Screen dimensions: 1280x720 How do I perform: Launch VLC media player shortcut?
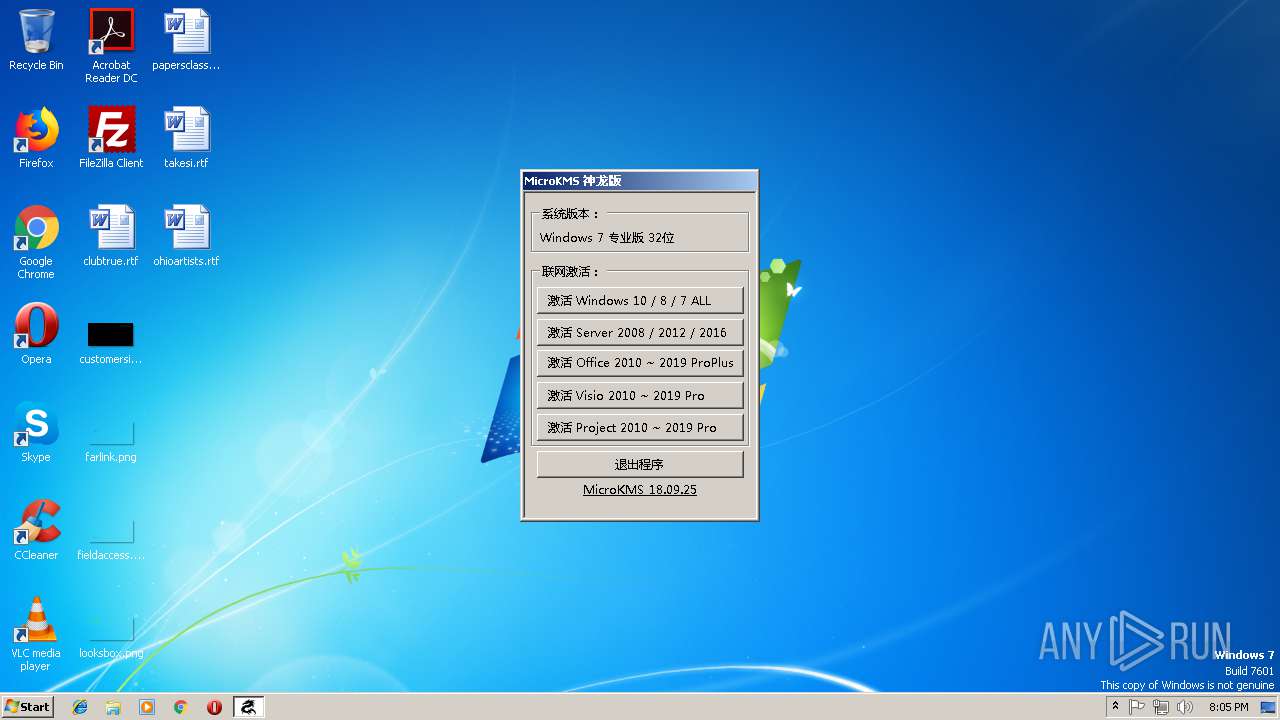36,634
